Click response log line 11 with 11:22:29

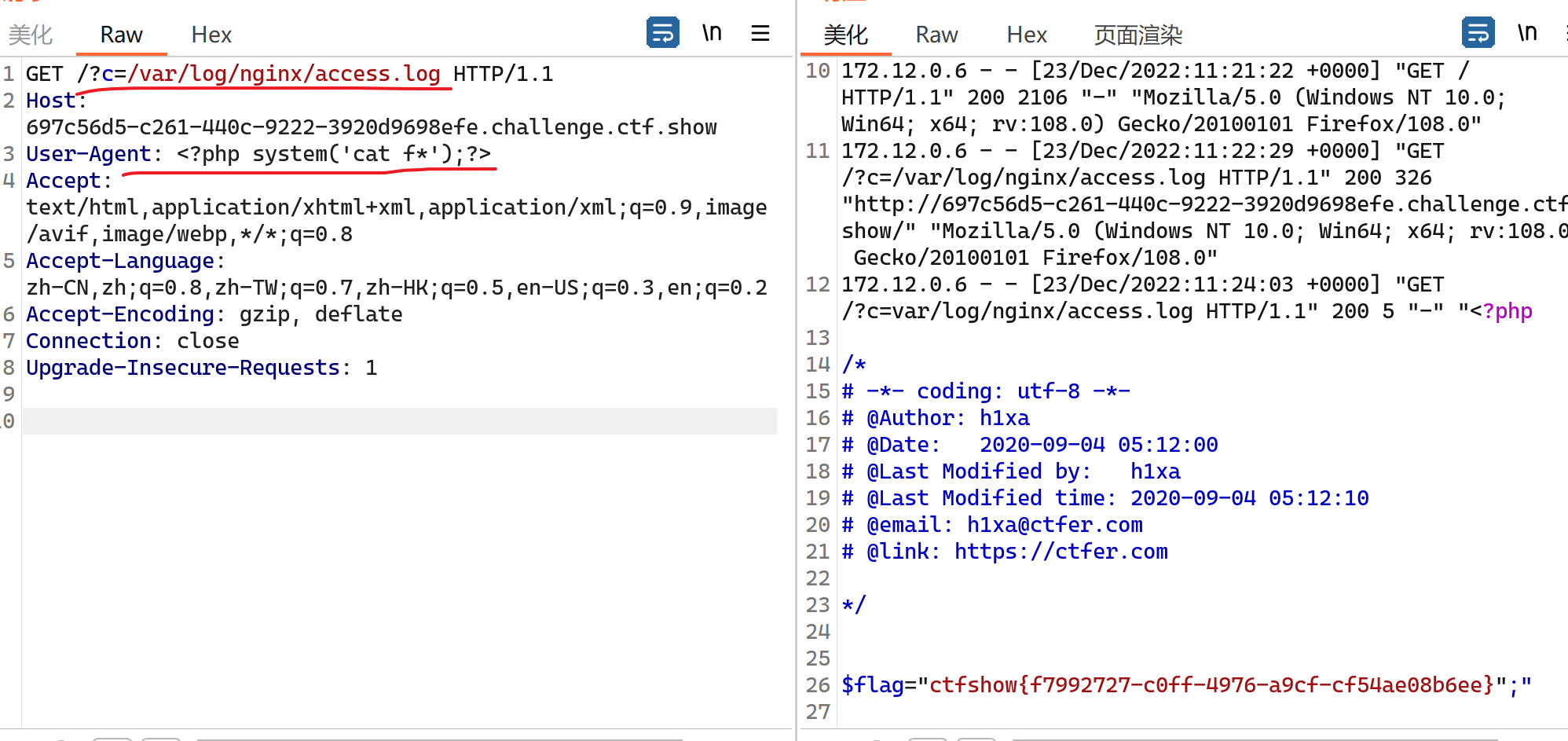click(1204, 204)
